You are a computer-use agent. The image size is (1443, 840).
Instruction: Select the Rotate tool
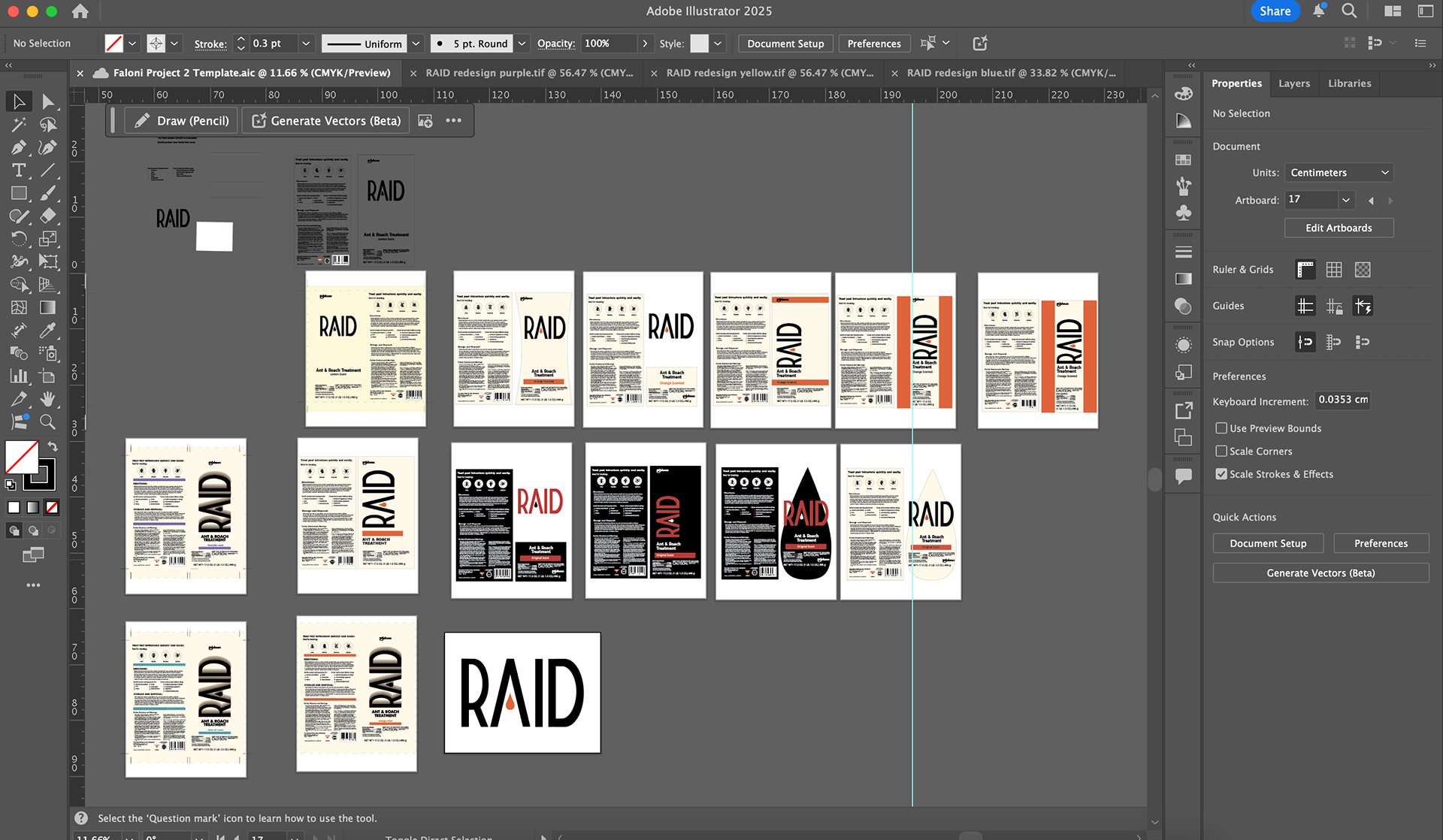pos(20,239)
